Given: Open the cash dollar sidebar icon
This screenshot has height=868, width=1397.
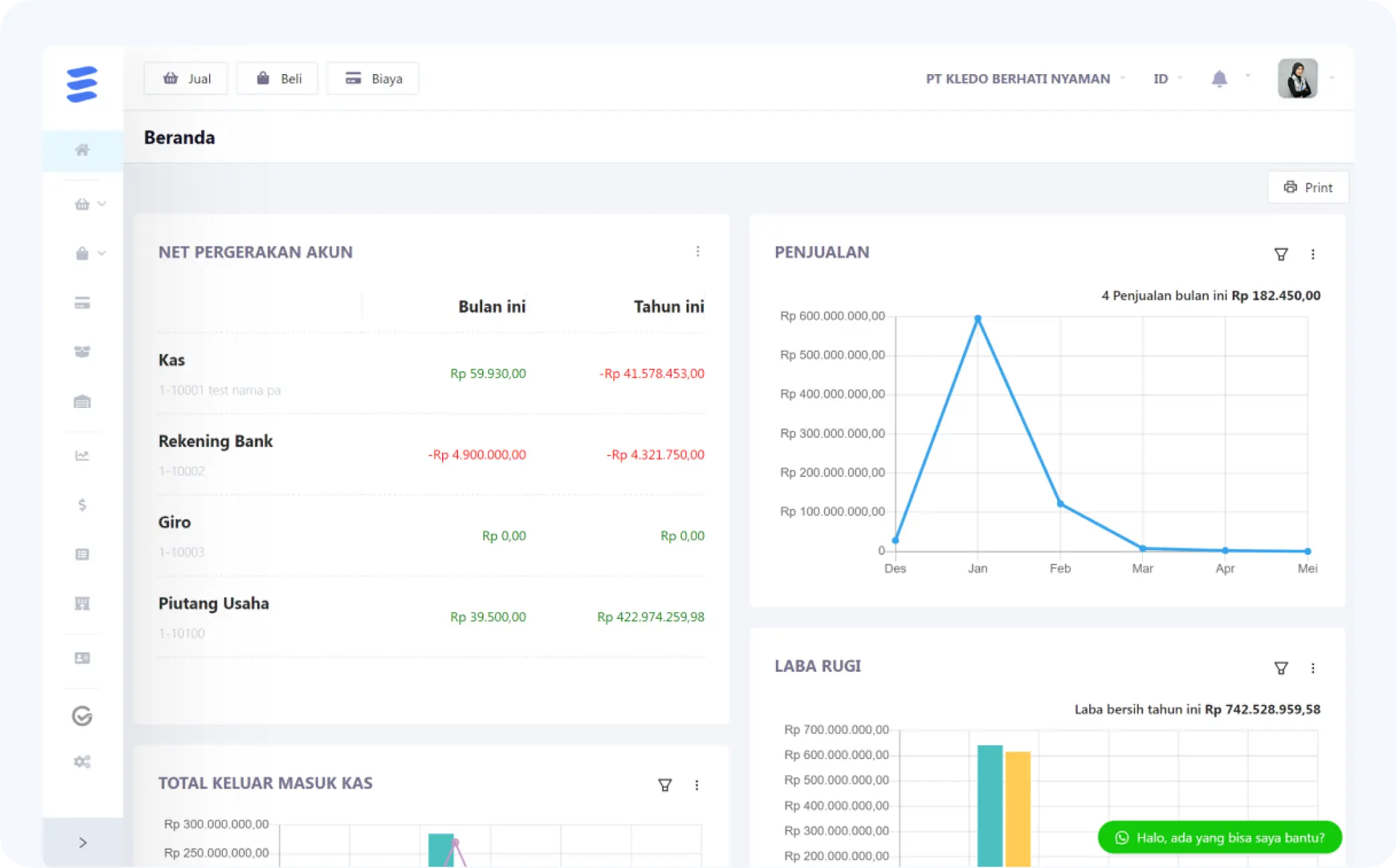Looking at the screenshot, I should point(82,505).
